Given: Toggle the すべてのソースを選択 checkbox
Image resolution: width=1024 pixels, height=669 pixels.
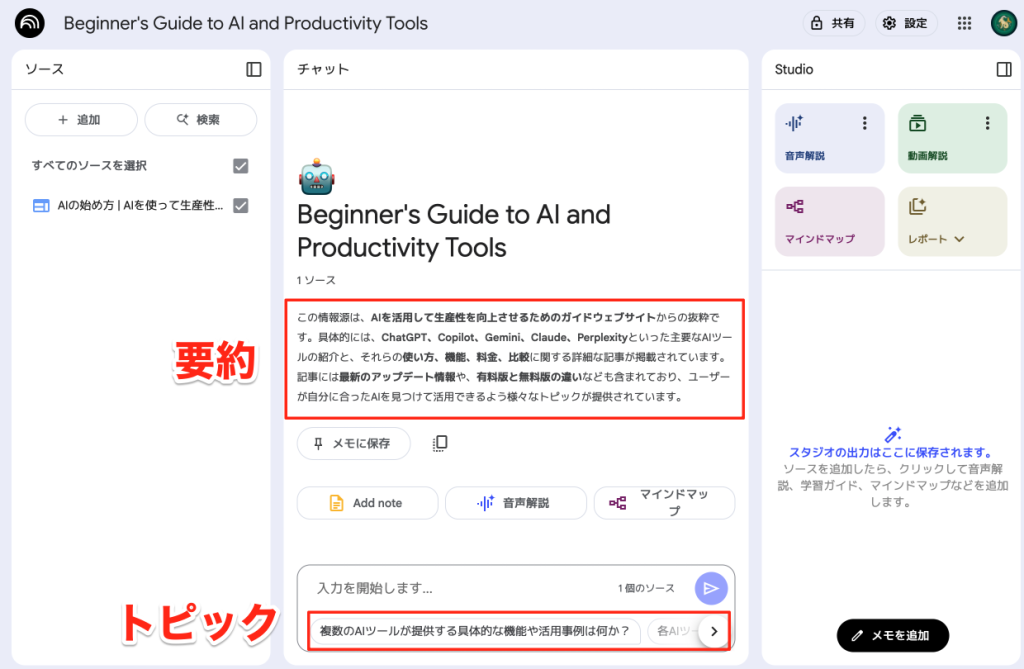Looking at the screenshot, I should point(240,166).
